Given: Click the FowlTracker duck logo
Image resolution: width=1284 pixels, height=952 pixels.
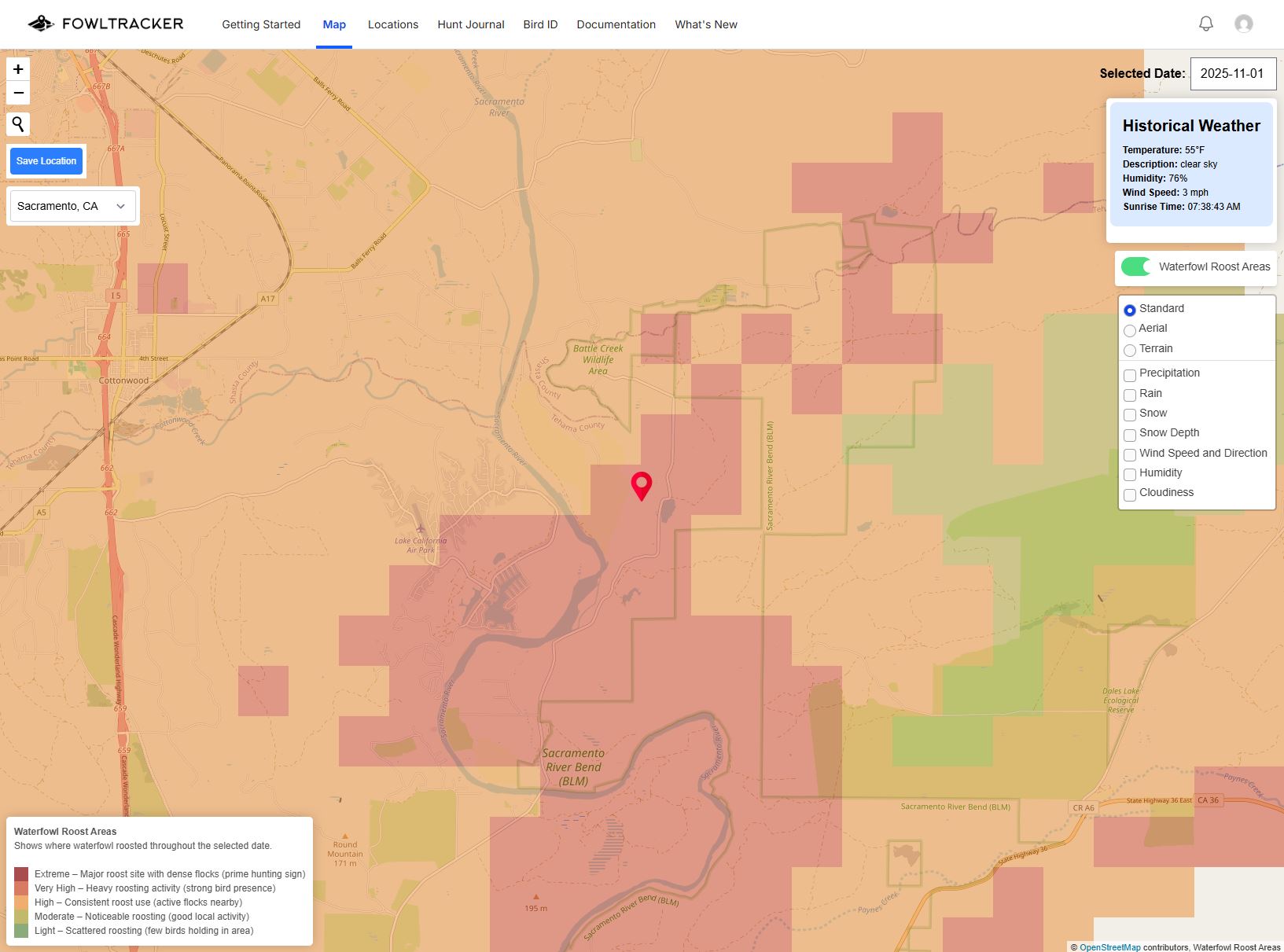Looking at the screenshot, I should click(x=41, y=23).
